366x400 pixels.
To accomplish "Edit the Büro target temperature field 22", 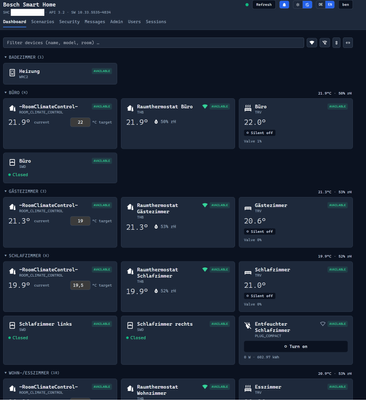I will pyautogui.click(x=80, y=122).
